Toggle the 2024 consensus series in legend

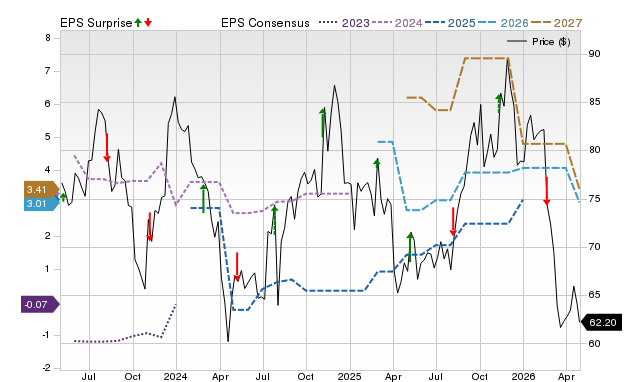pos(397,23)
